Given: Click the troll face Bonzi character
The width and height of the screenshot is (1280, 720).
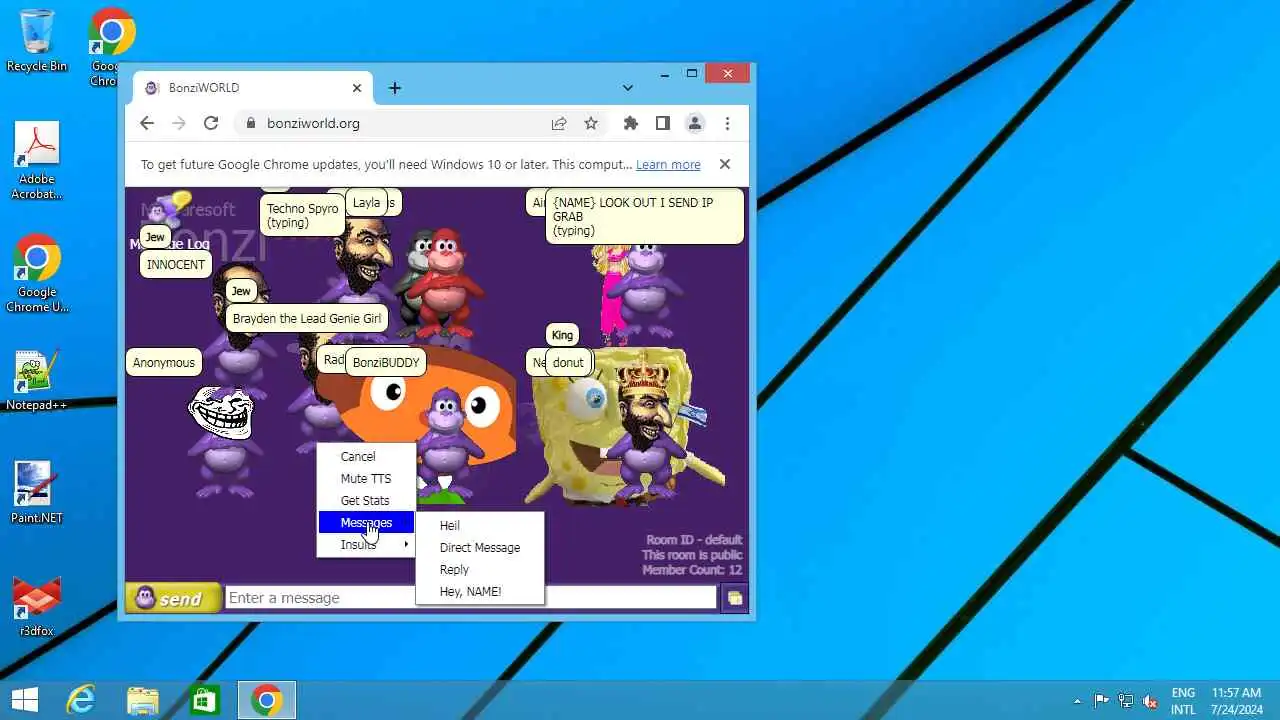Looking at the screenshot, I should [222, 440].
